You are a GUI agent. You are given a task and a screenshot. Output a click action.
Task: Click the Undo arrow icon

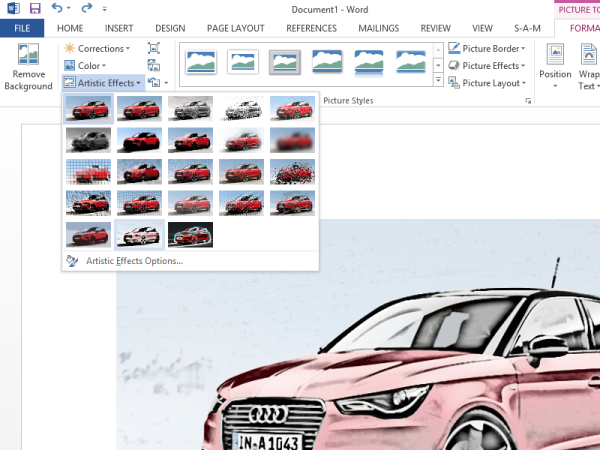click(x=57, y=8)
